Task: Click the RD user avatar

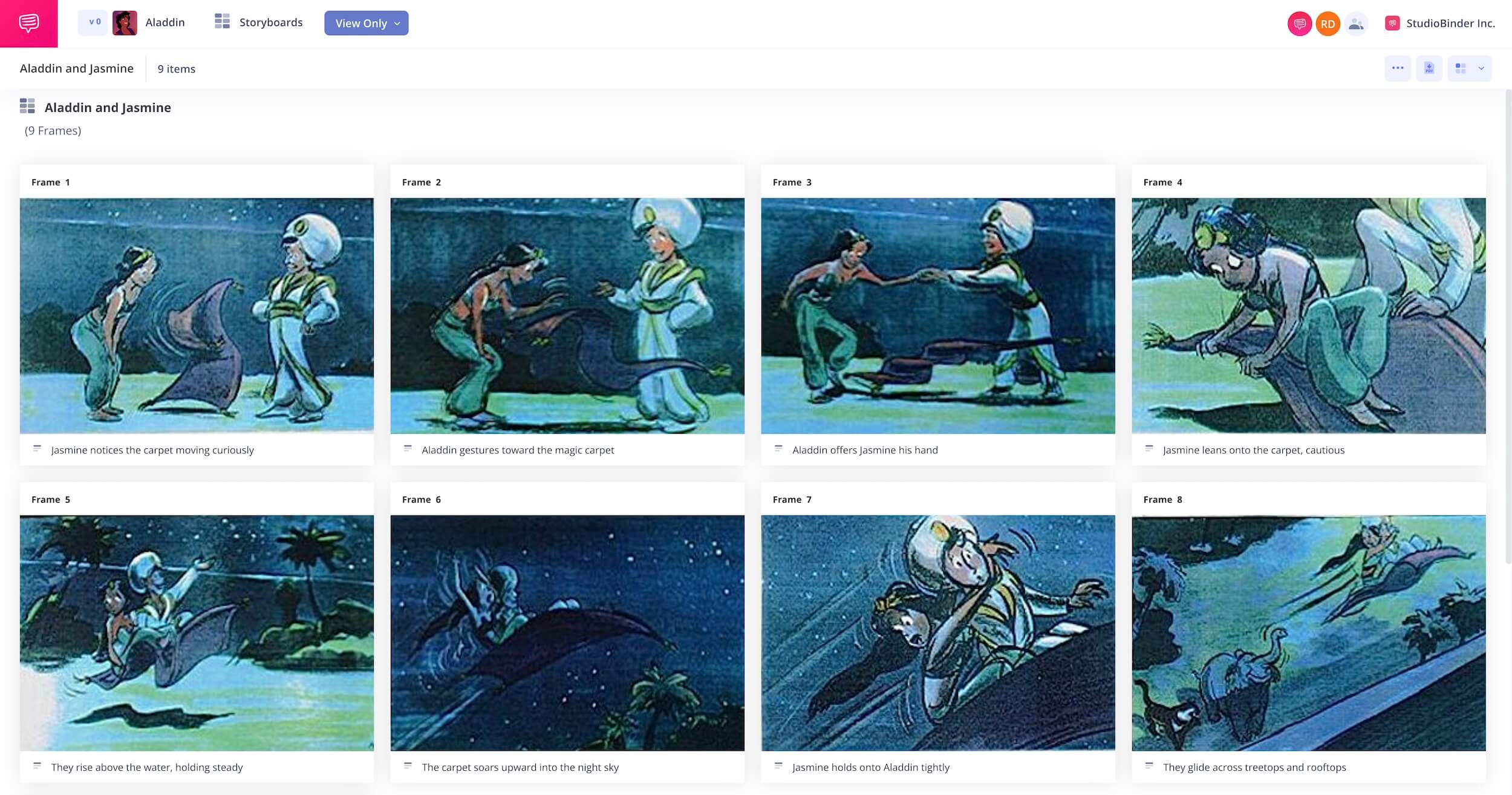Action: (1328, 24)
